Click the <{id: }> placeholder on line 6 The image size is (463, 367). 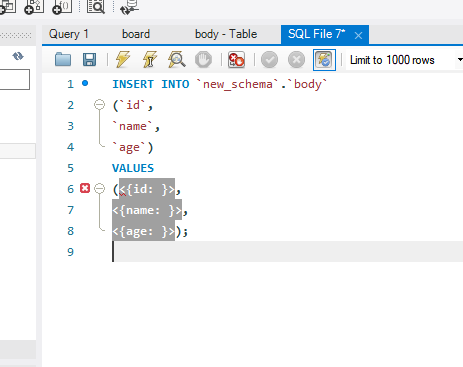click(x=147, y=189)
